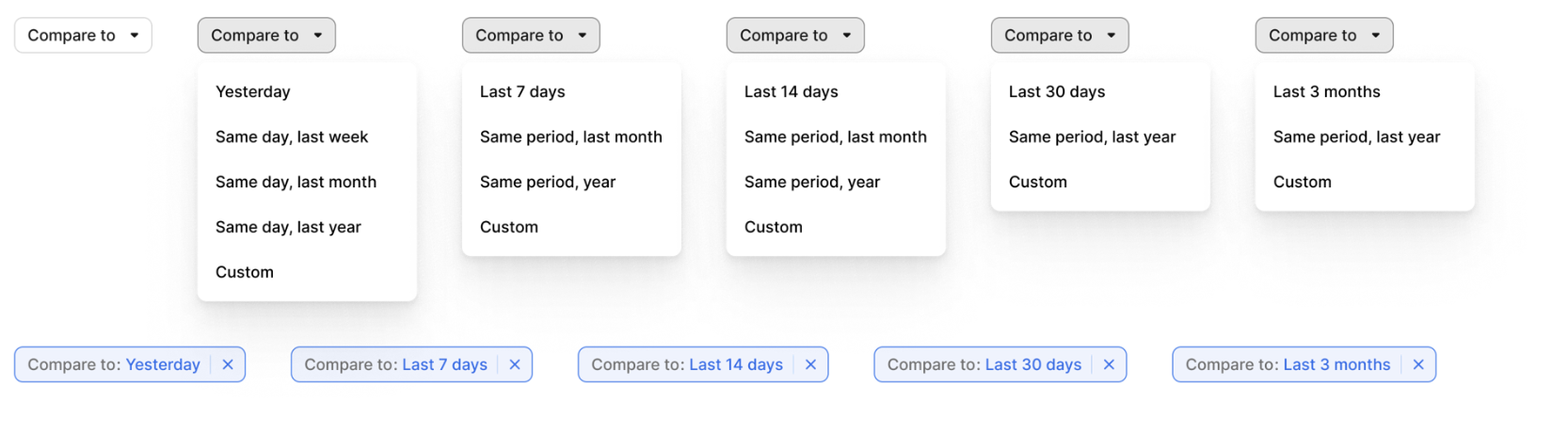Select Last 30 days menu entry
The width and height of the screenshot is (1568, 435).
pos(1056,91)
